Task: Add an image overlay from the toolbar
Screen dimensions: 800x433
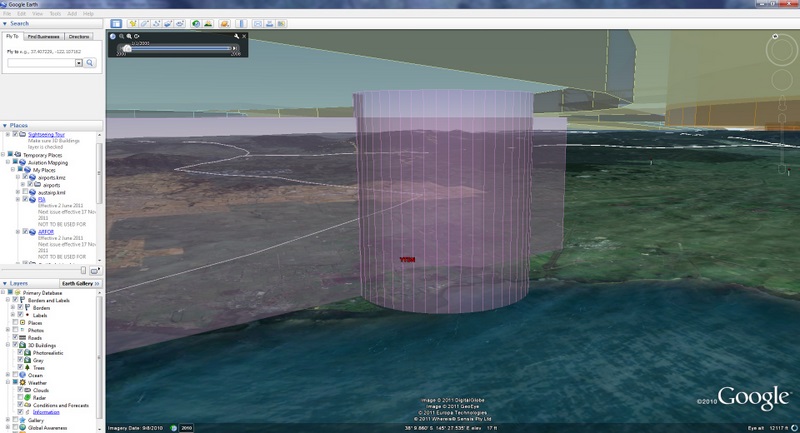Action: 168,23
